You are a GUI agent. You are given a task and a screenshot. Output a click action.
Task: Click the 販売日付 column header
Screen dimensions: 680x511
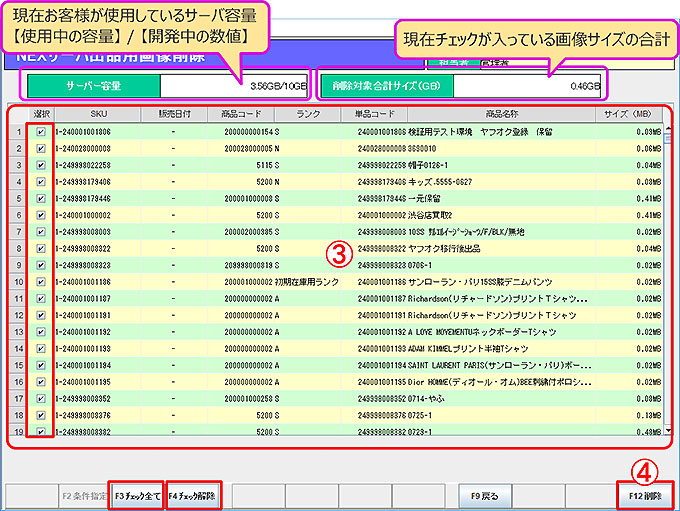(174, 114)
